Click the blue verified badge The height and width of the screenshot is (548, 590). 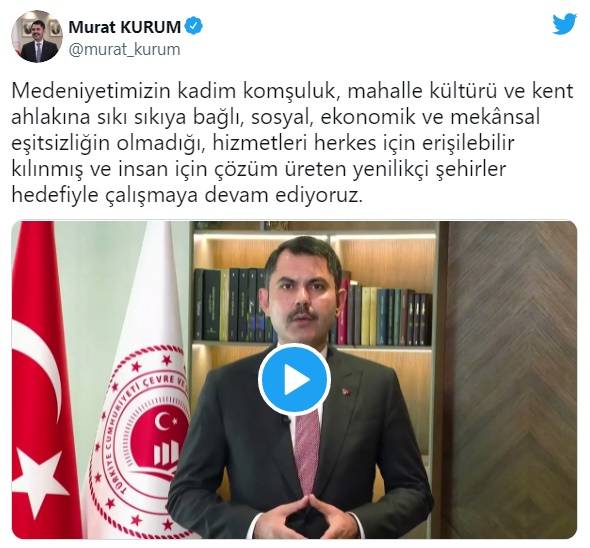pos(195,26)
